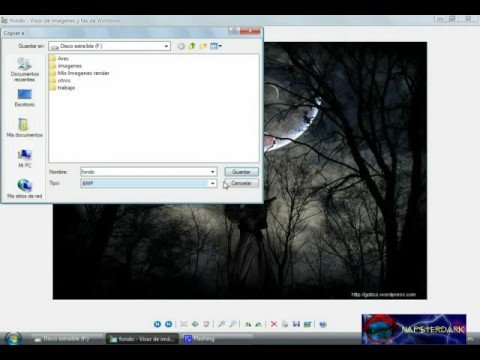Open Documentos recientes in places bar

tap(24, 70)
